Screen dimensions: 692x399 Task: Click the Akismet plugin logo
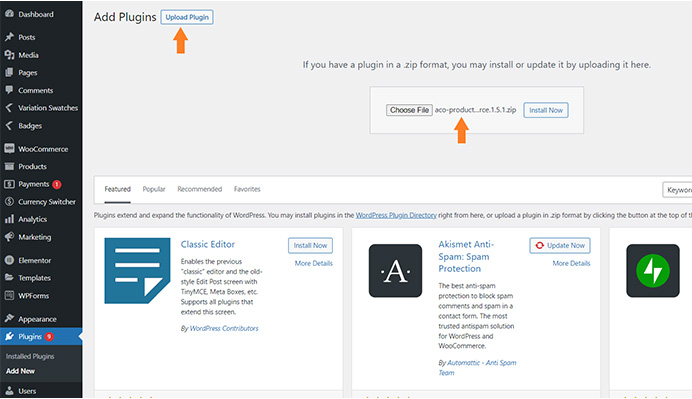point(395,271)
